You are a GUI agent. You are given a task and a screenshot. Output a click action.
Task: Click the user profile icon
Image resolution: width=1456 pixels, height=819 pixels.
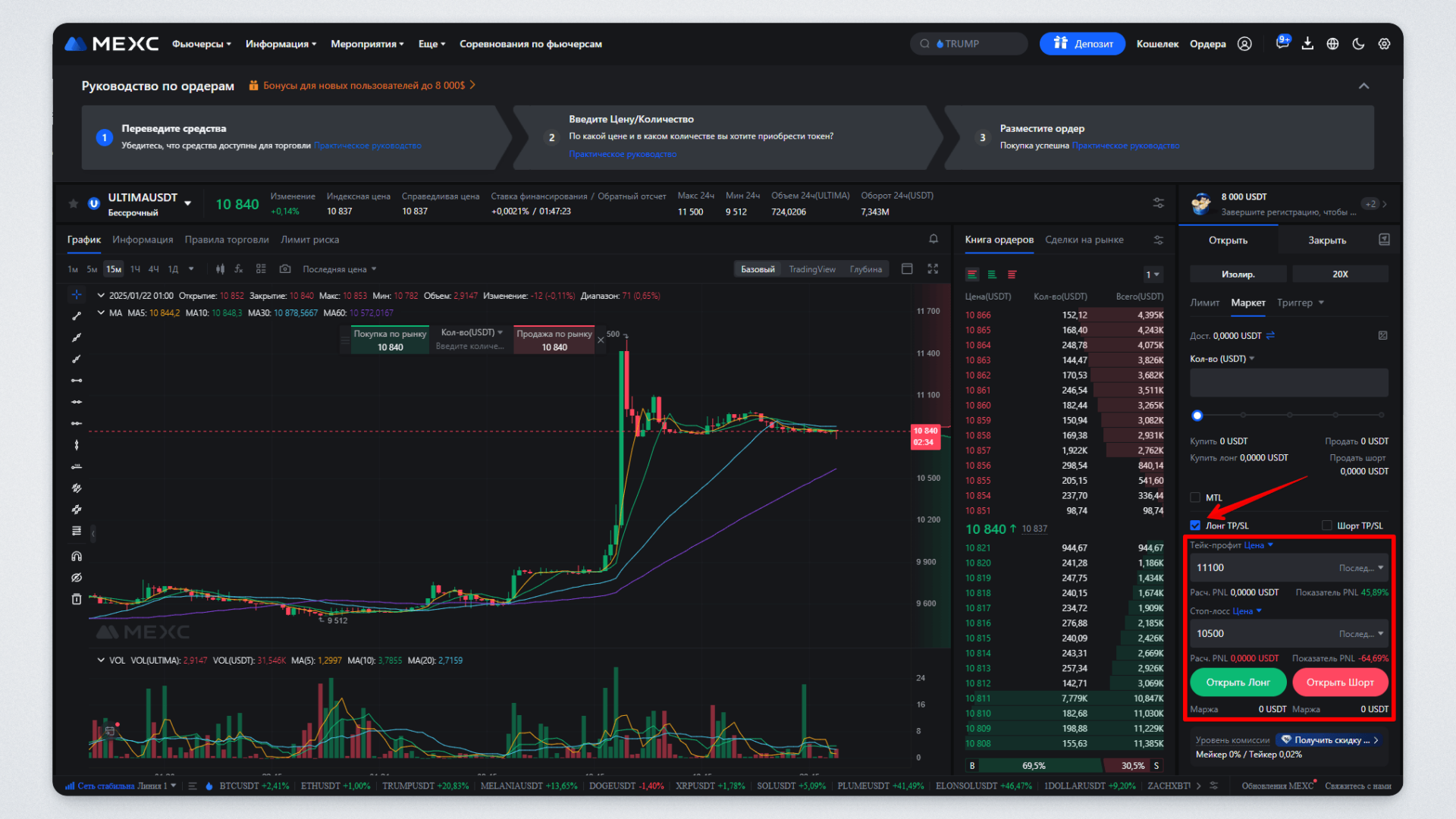[1244, 44]
